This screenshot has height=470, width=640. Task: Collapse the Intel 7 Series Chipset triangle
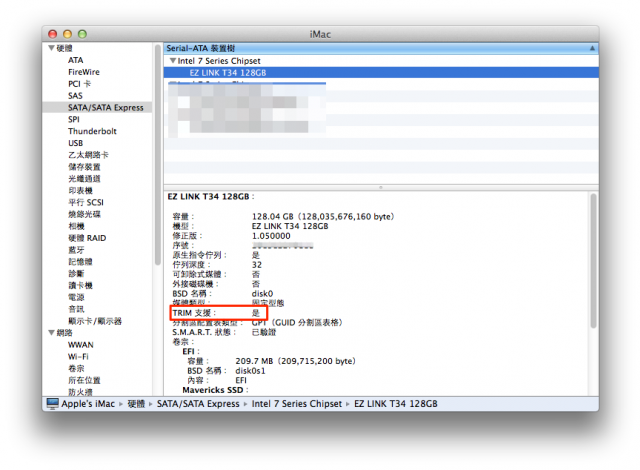[x=173, y=60]
